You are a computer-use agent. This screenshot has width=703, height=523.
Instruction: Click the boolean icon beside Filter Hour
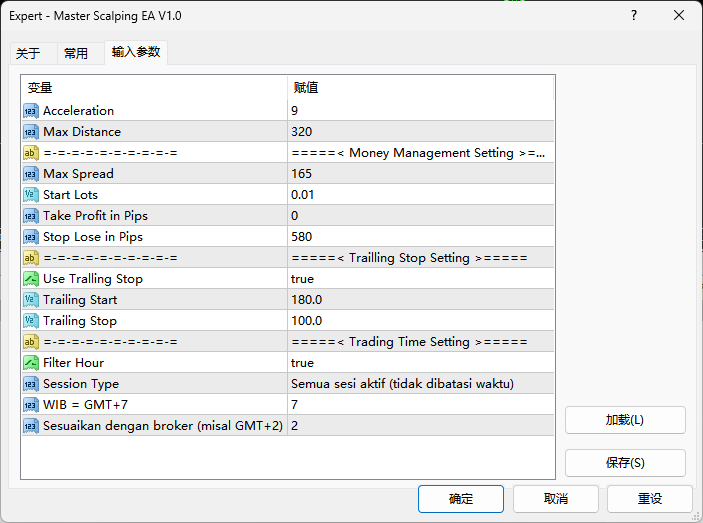click(31, 363)
